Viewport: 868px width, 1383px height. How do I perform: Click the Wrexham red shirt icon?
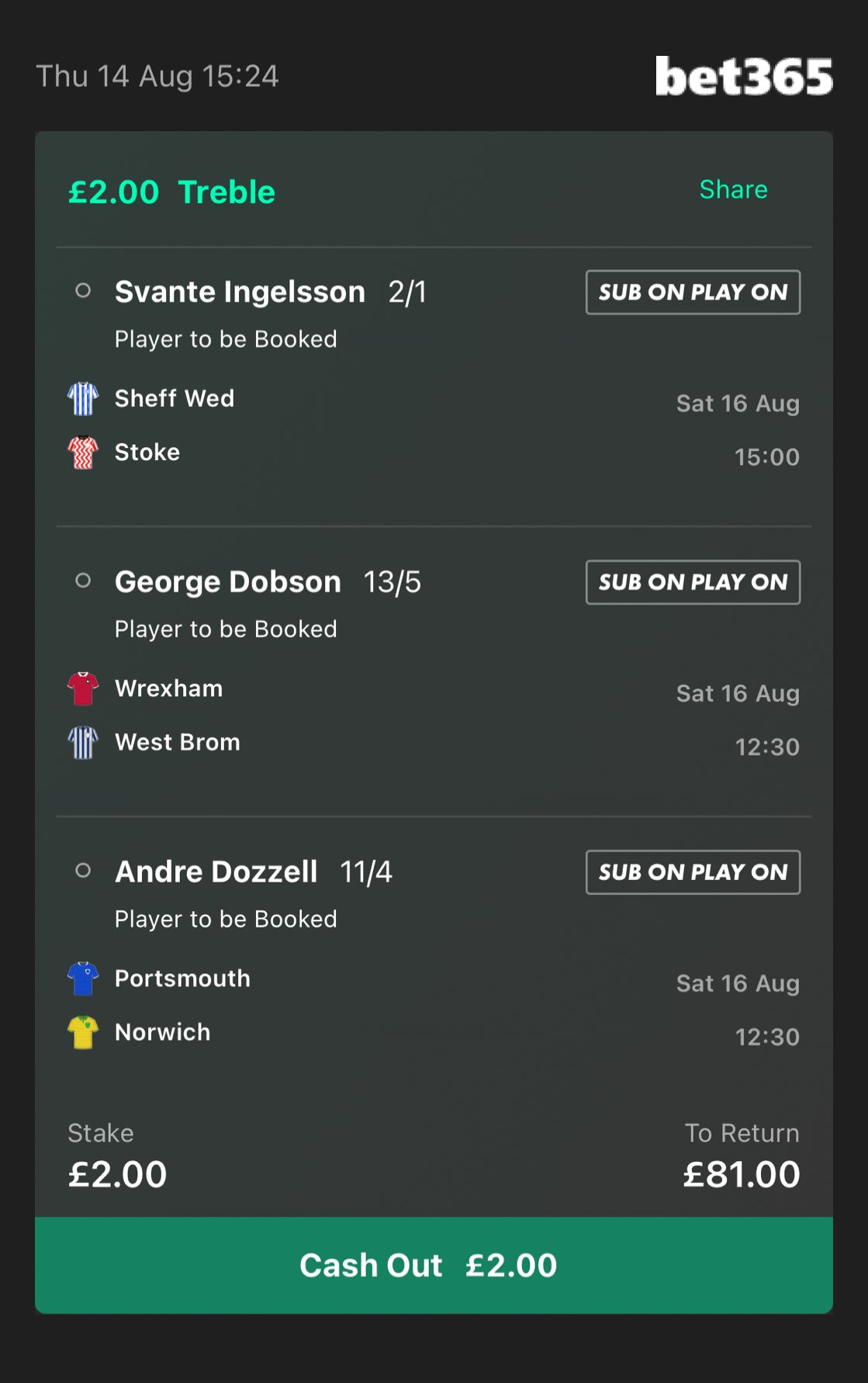click(x=83, y=688)
